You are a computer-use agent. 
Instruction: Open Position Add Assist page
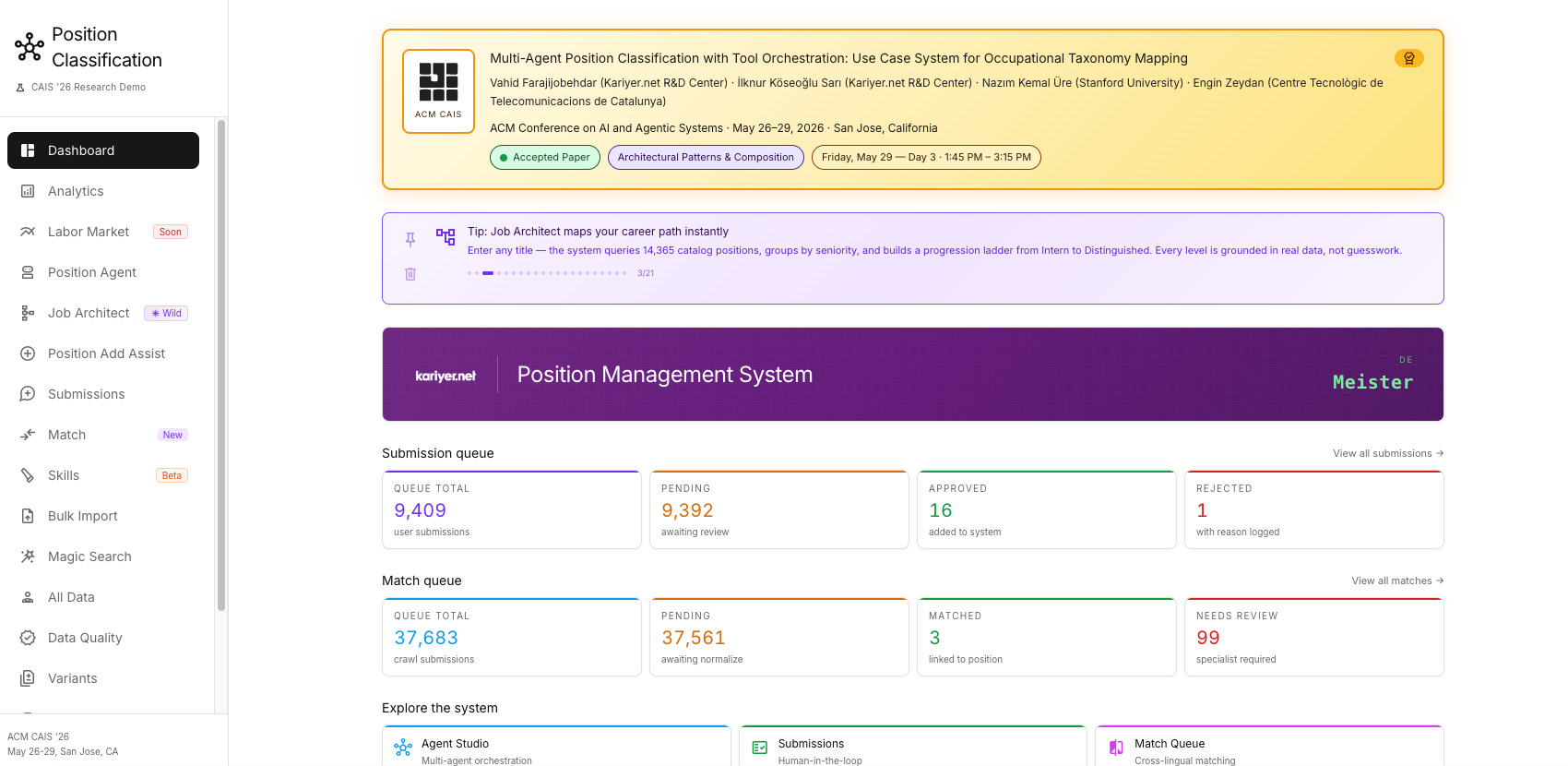tap(103, 353)
